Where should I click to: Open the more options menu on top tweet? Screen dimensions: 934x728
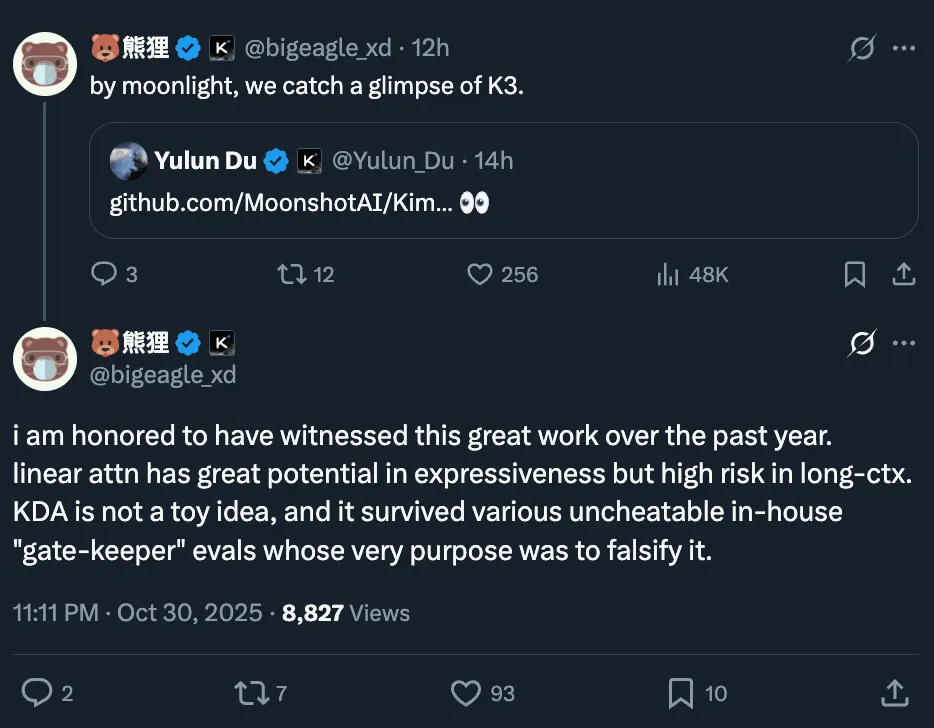pos(904,47)
